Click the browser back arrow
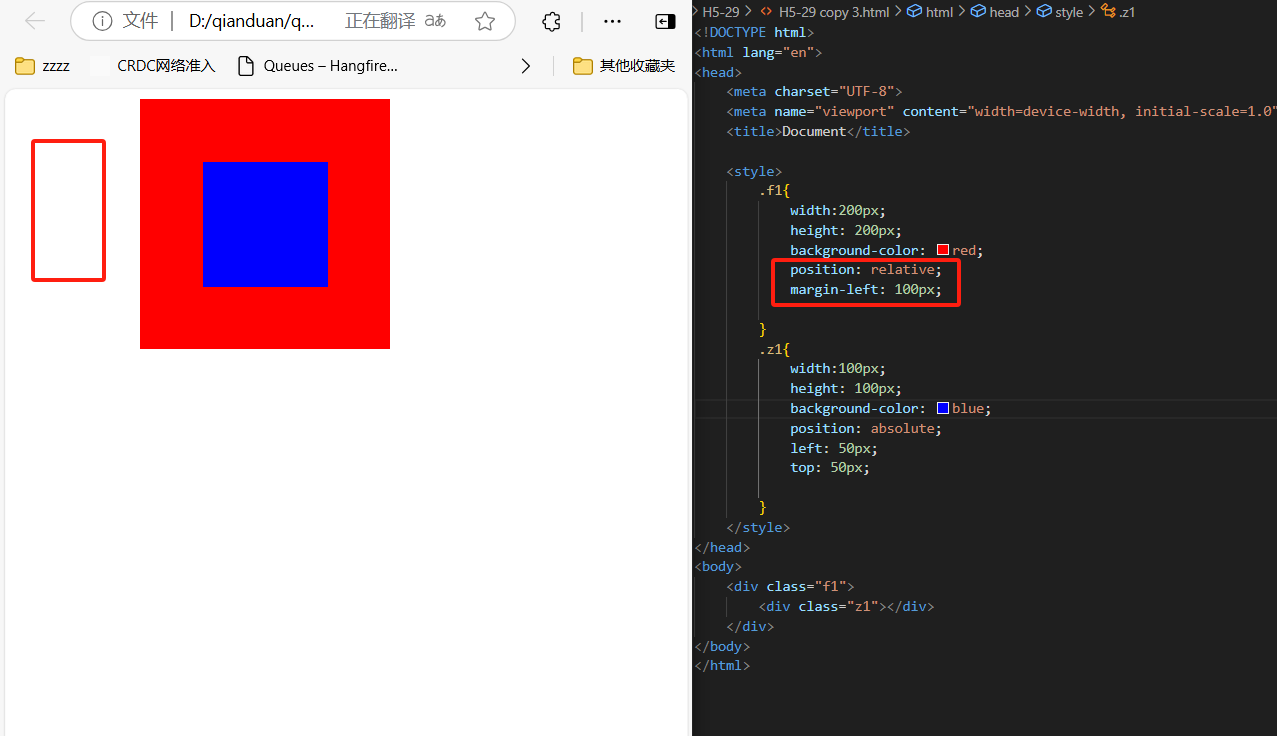Viewport: 1277px width, 736px height. coord(35,21)
